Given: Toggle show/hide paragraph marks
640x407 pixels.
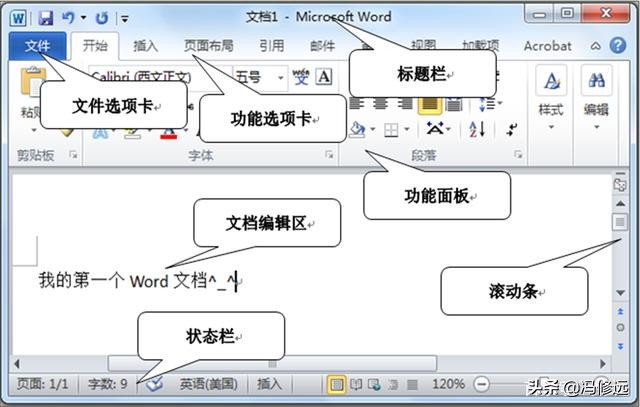Looking at the screenshot, I should click(511, 130).
